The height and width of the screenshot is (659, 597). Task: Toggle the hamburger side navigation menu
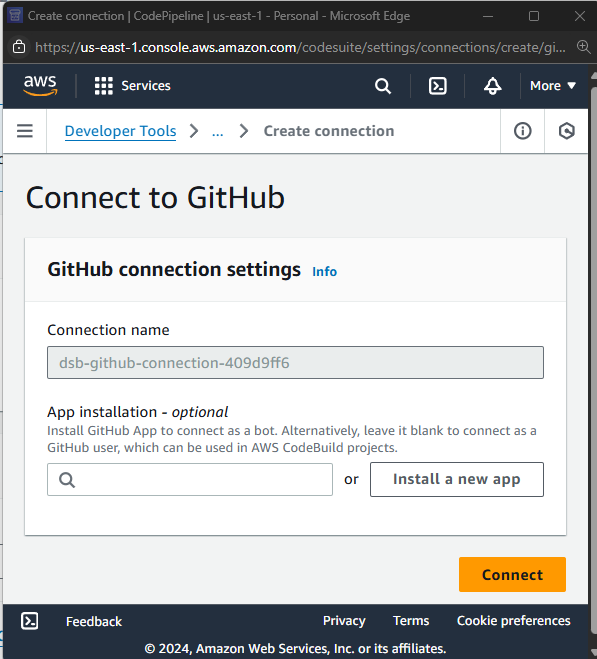tap(25, 131)
